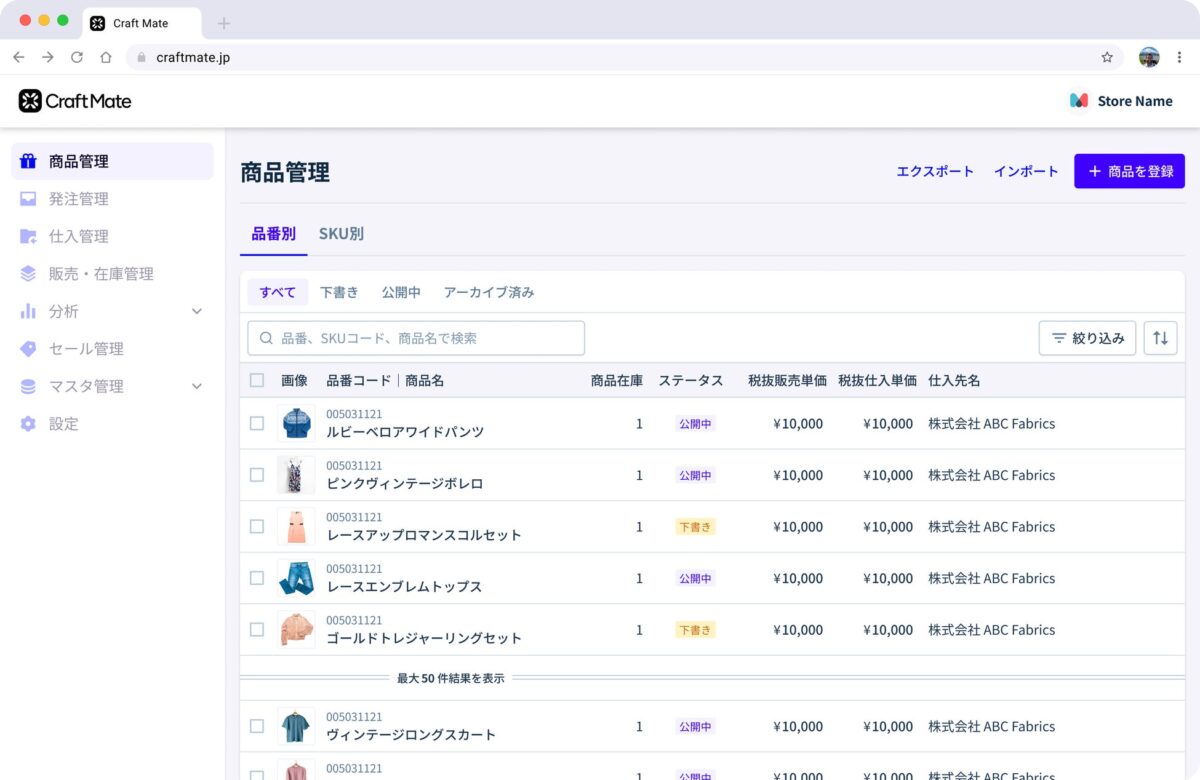Expand the 分析 sidebar menu
Screen dimensions: 1200x780
198,311
